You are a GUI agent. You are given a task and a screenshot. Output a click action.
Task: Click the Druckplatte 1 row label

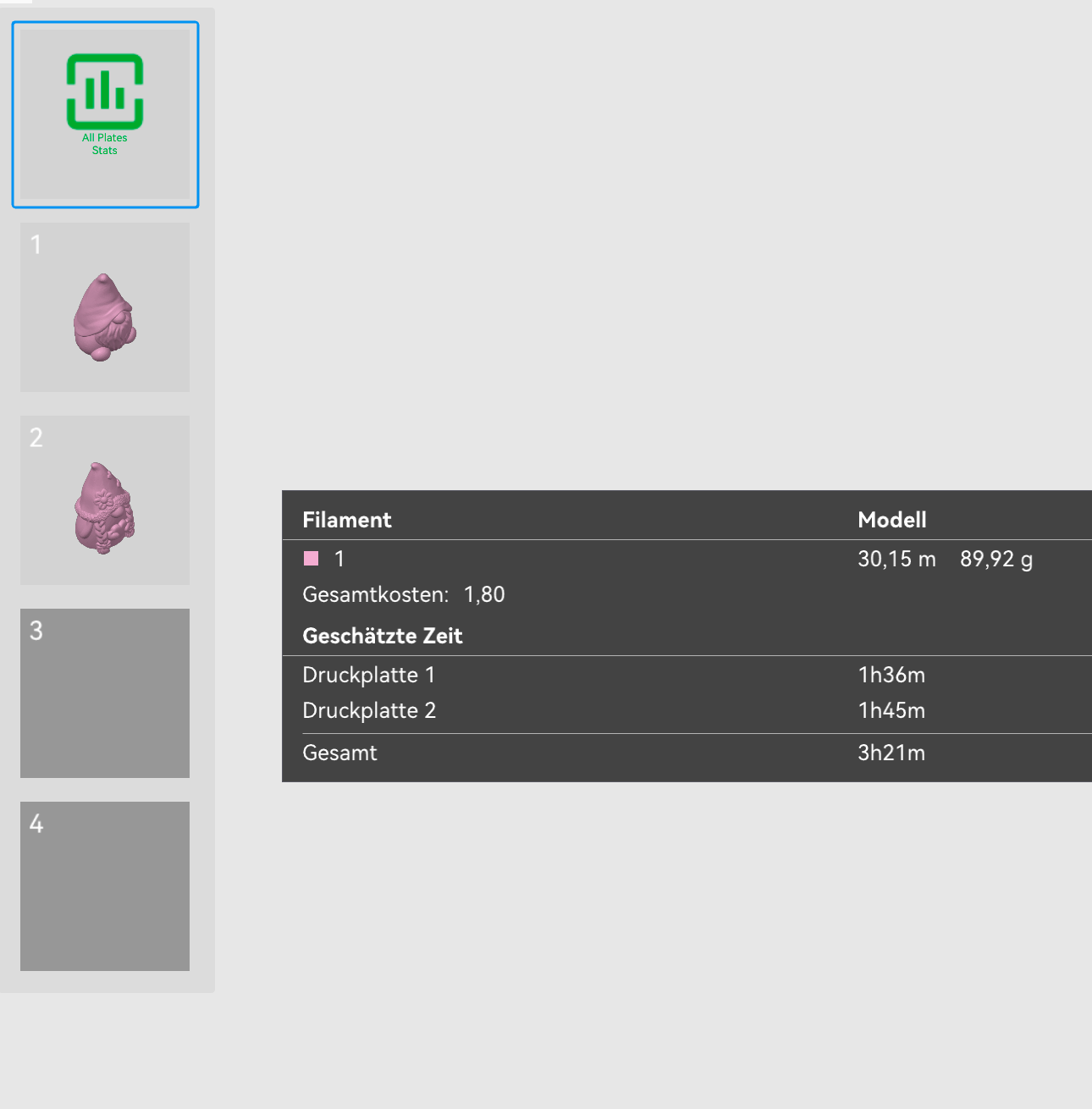coord(369,675)
